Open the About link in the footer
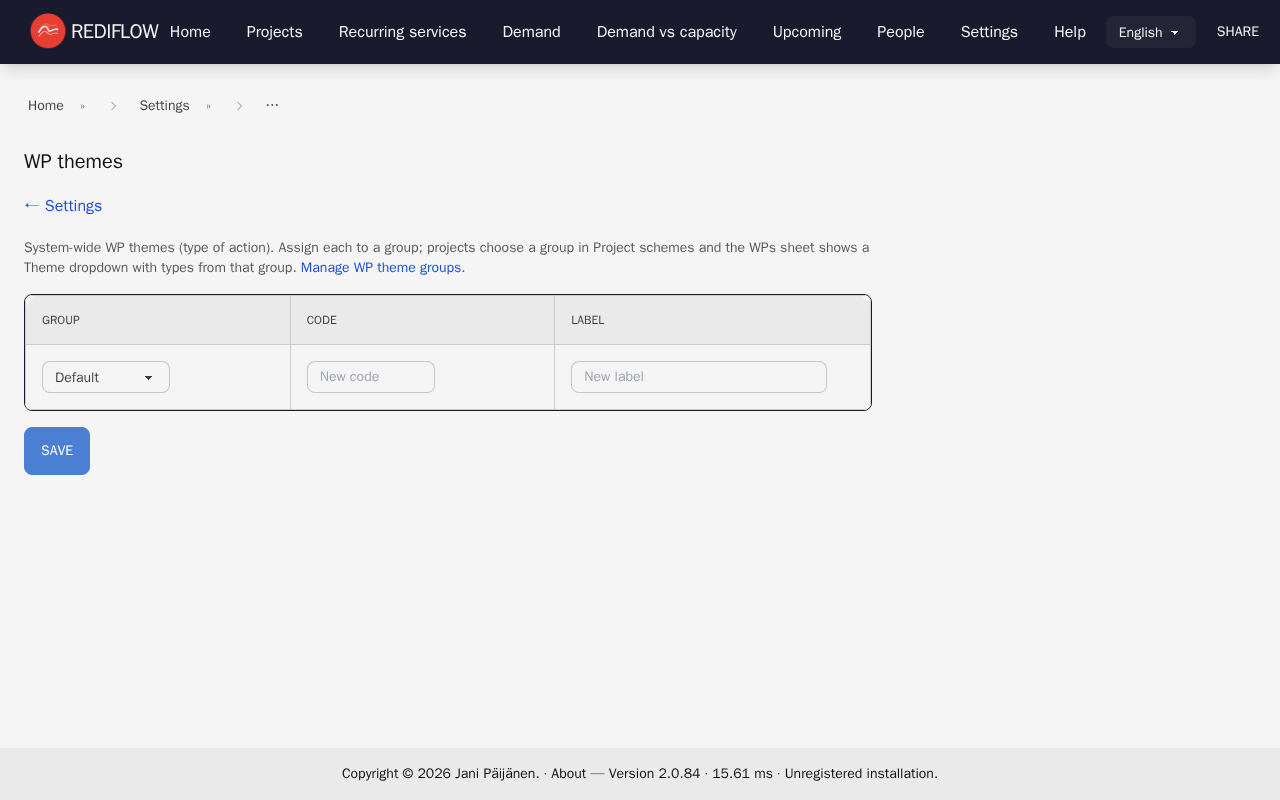 pos(568,773)
